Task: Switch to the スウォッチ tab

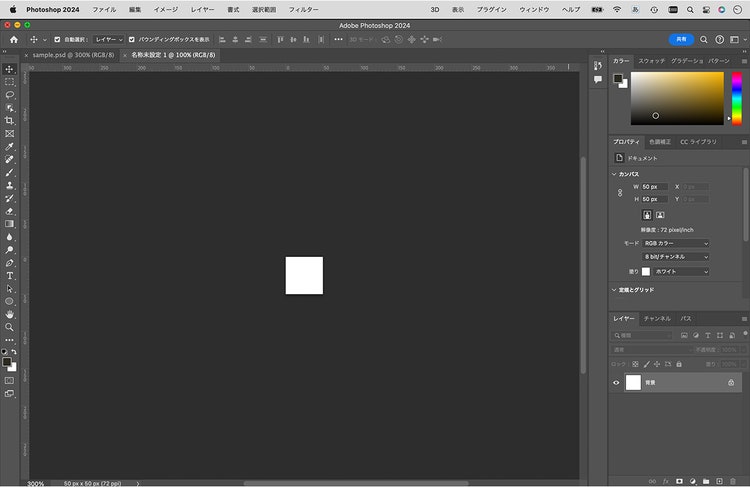Action: (651, 61)
